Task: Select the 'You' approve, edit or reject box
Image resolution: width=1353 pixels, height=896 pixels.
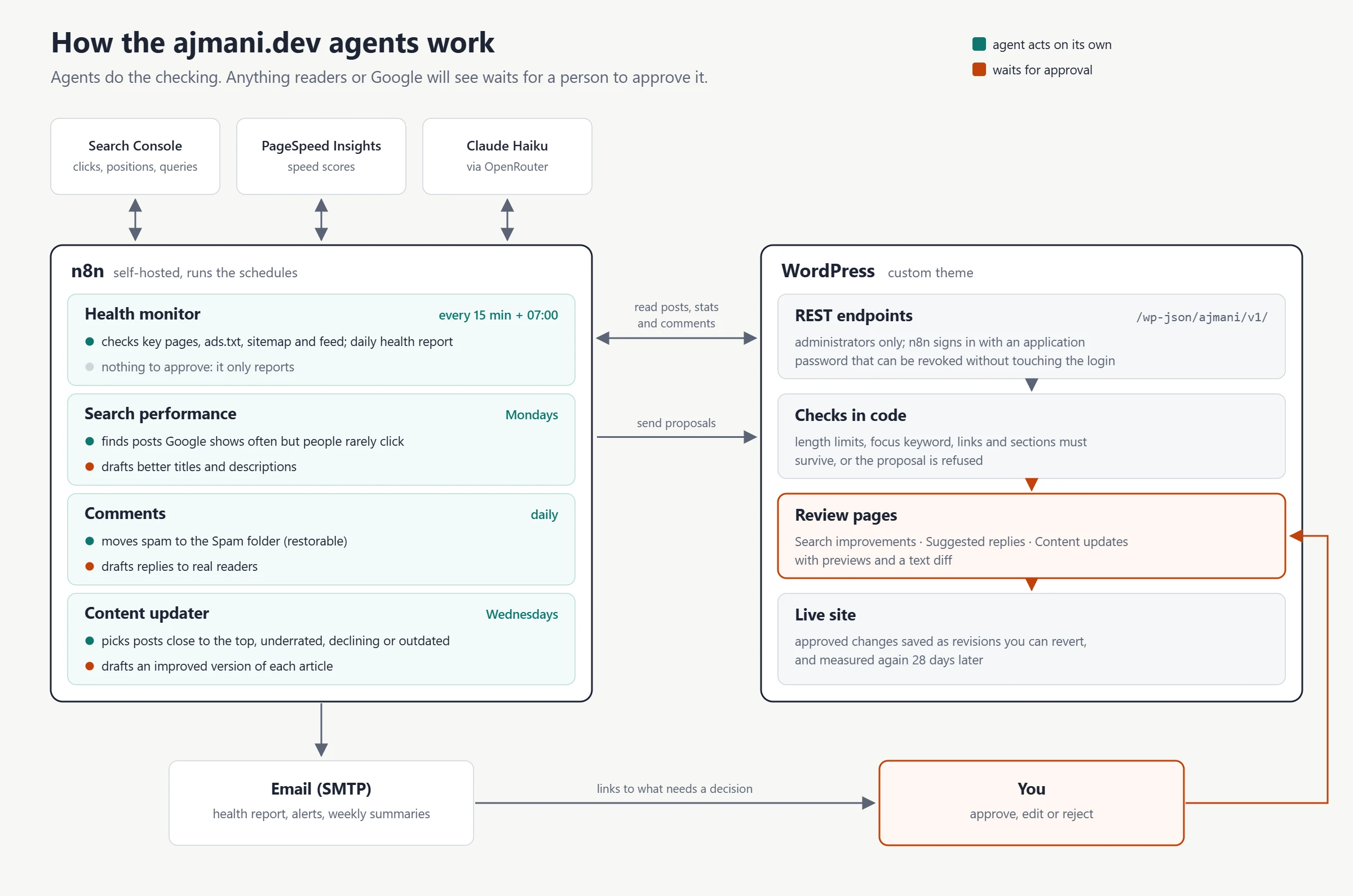Action: coord(1031,802)
